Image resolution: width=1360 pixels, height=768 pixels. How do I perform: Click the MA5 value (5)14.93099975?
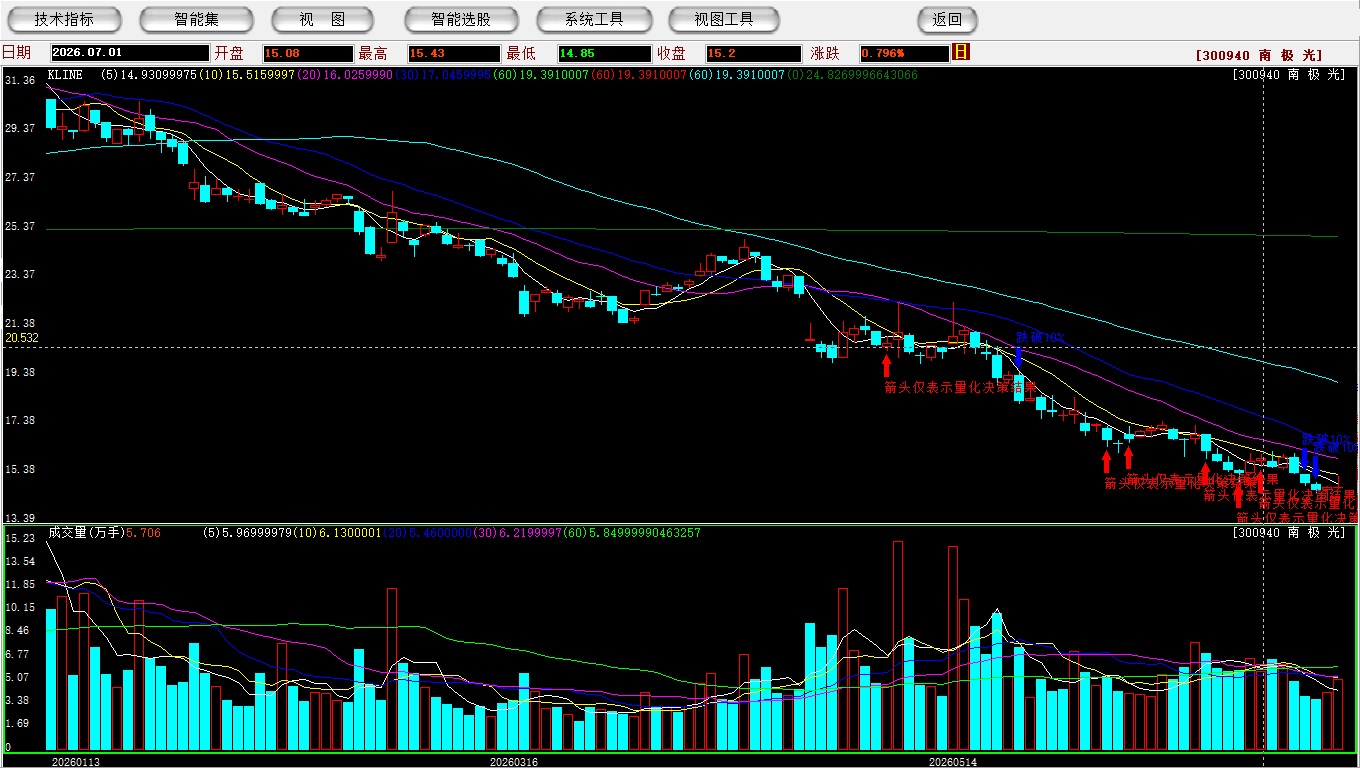[x=149, y=75]
